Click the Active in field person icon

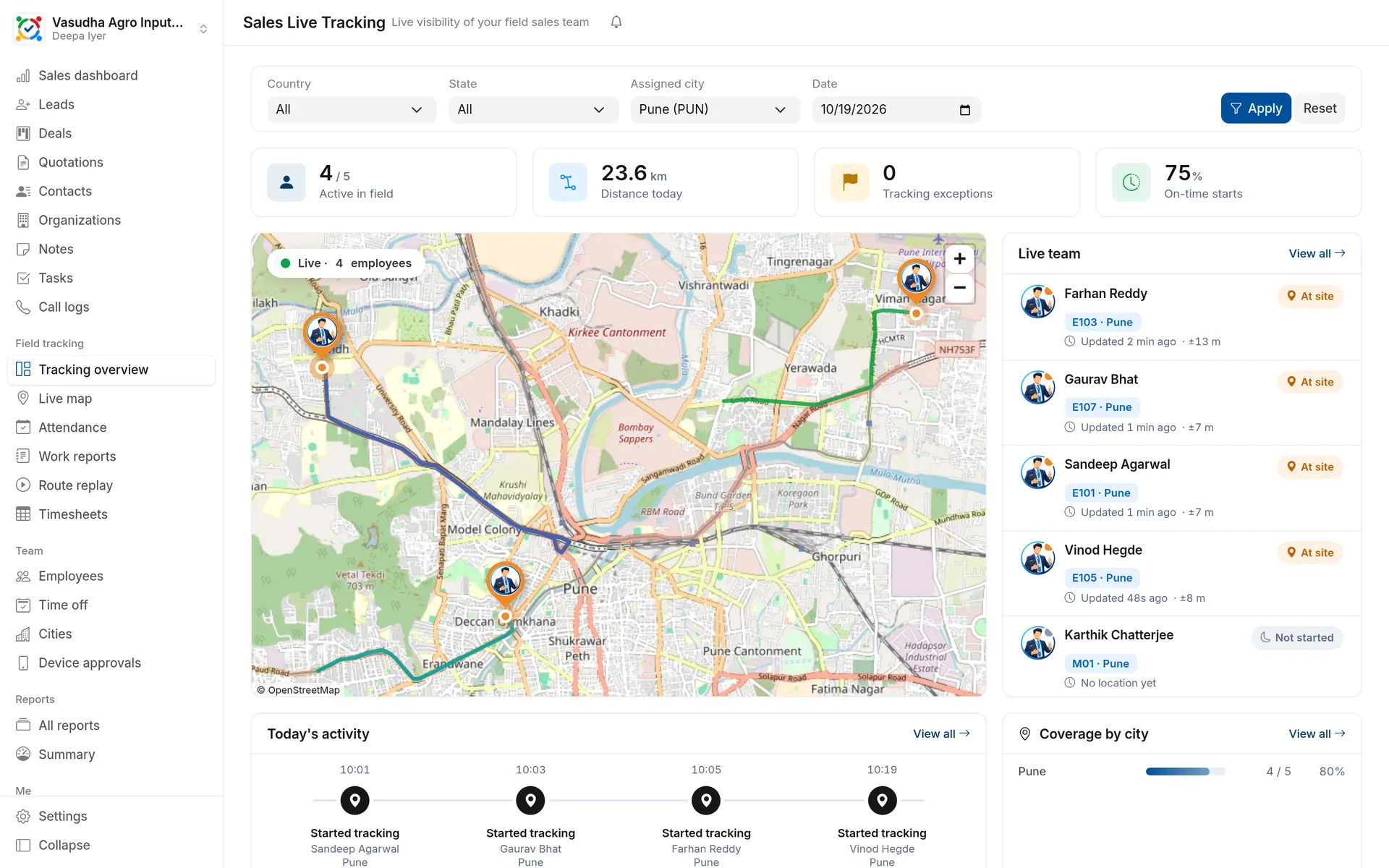[286, 182]
